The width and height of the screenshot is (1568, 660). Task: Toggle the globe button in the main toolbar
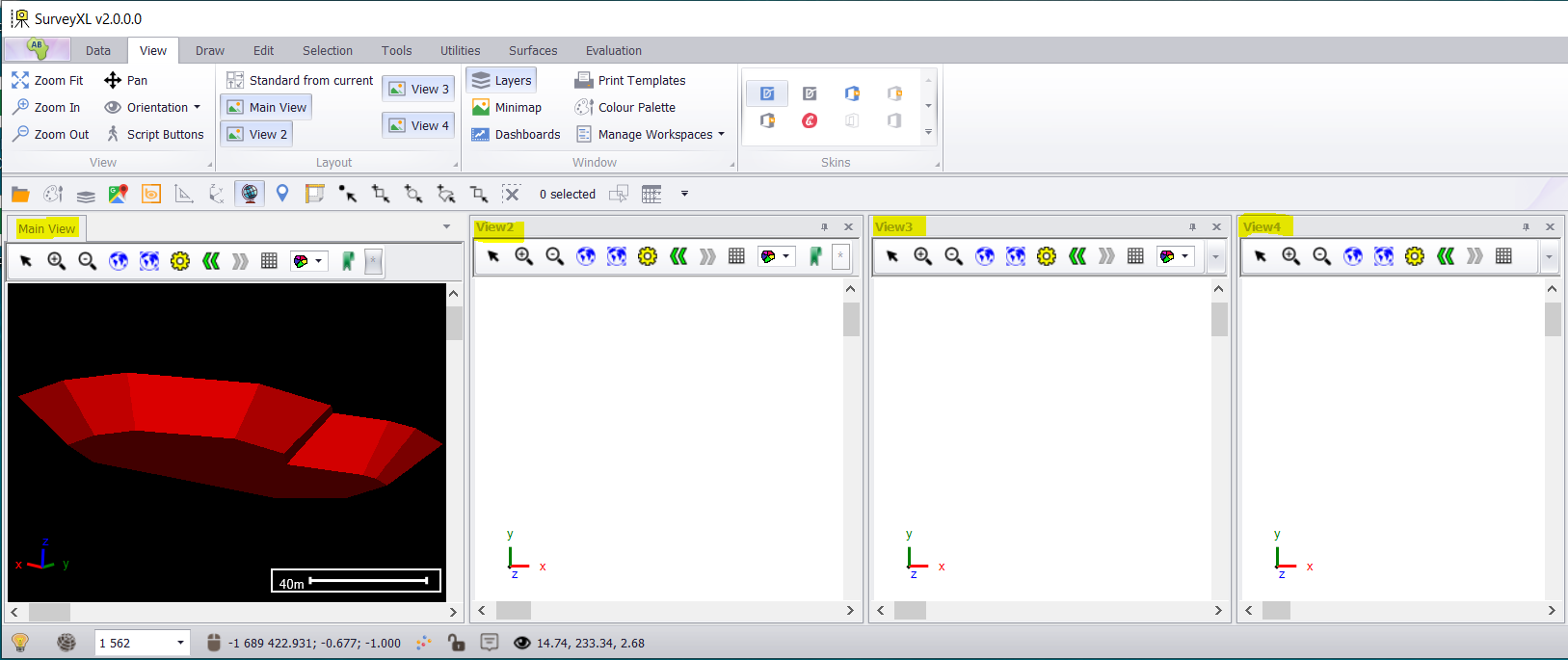point(250,194)
